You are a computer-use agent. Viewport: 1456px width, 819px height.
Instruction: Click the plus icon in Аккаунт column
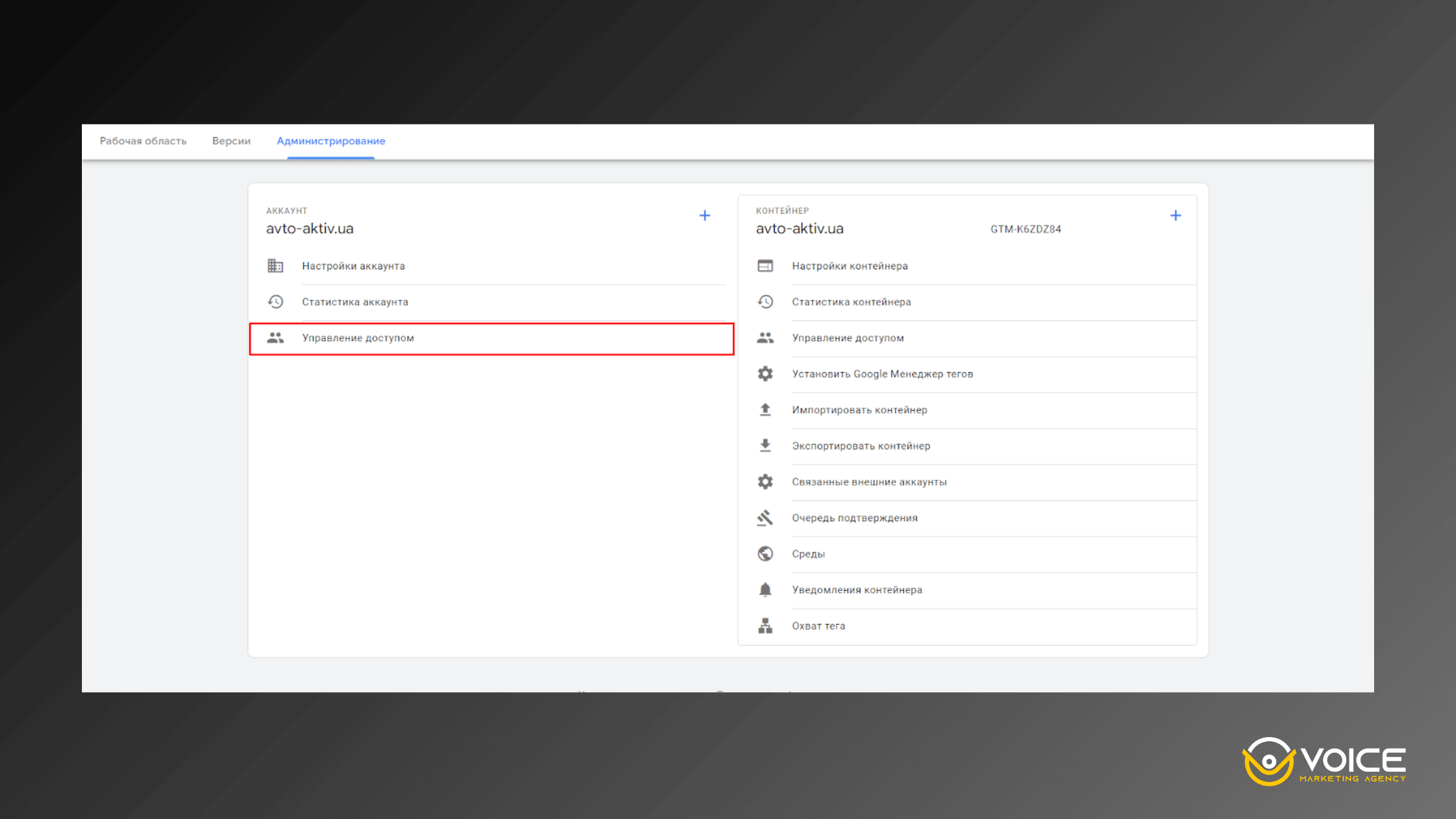point(704,215)
